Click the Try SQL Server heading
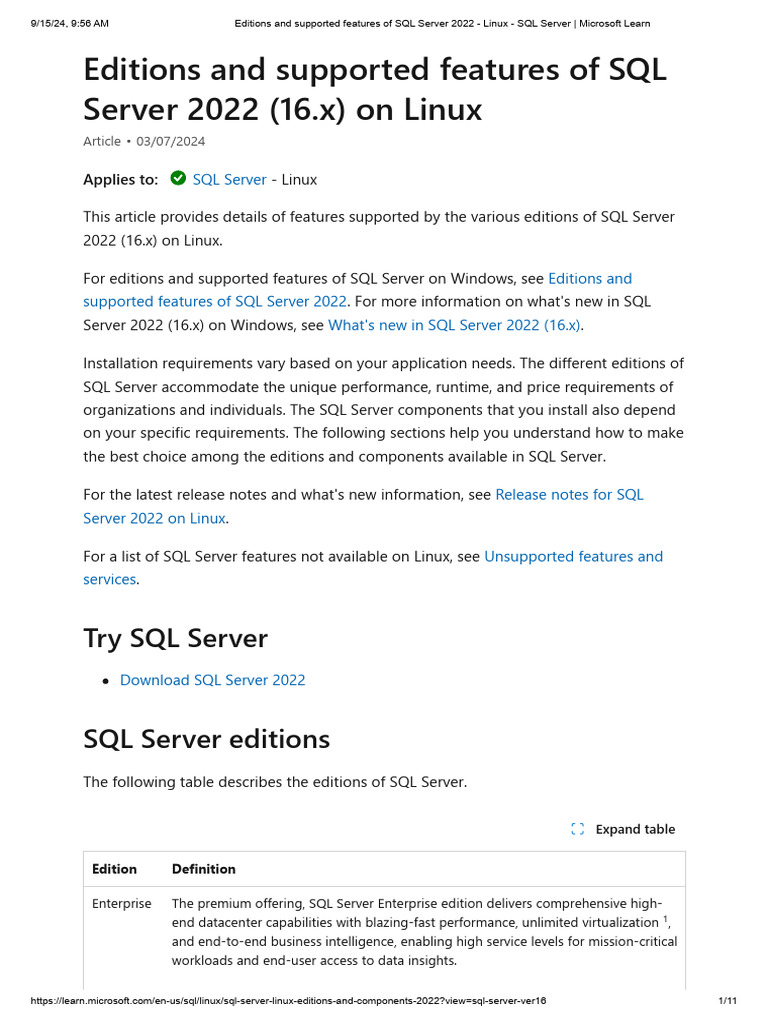 point(175,638)
